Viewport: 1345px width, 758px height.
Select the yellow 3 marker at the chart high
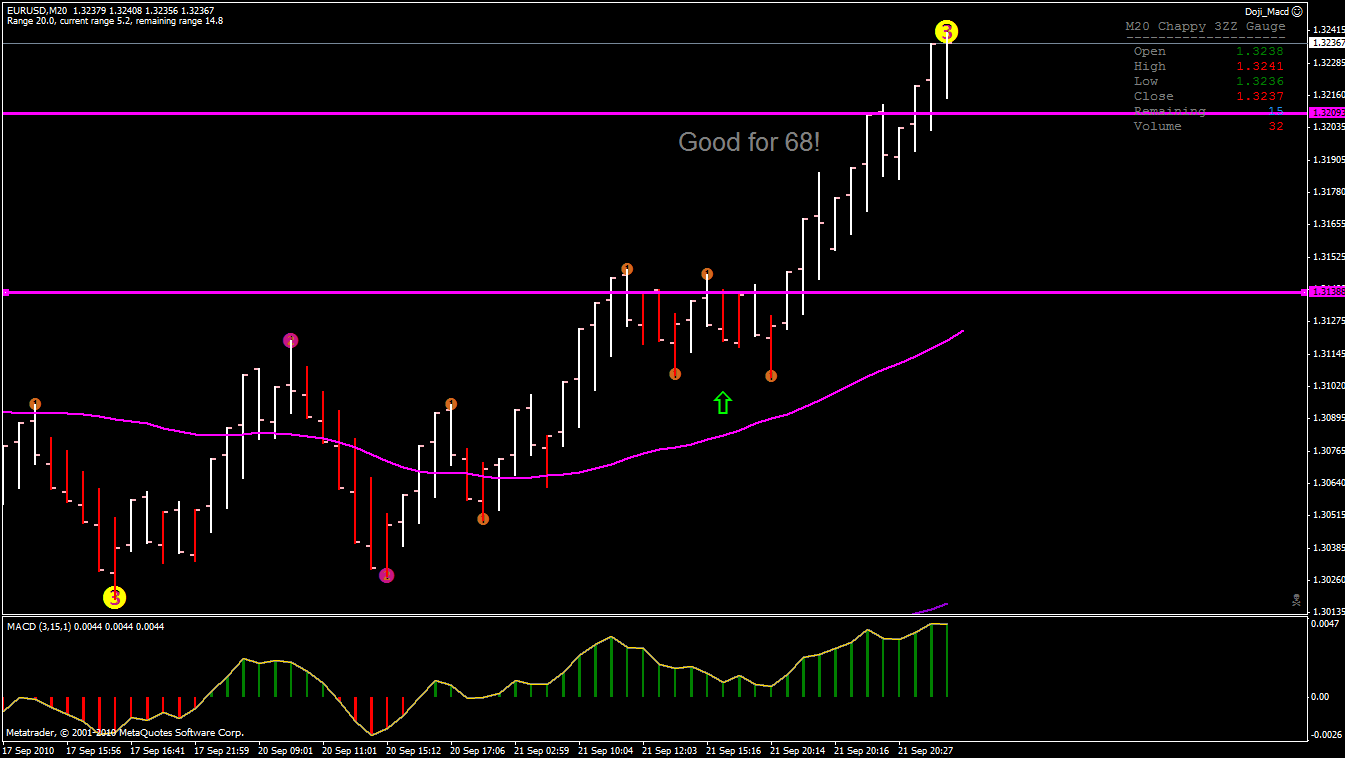[946, 31]
